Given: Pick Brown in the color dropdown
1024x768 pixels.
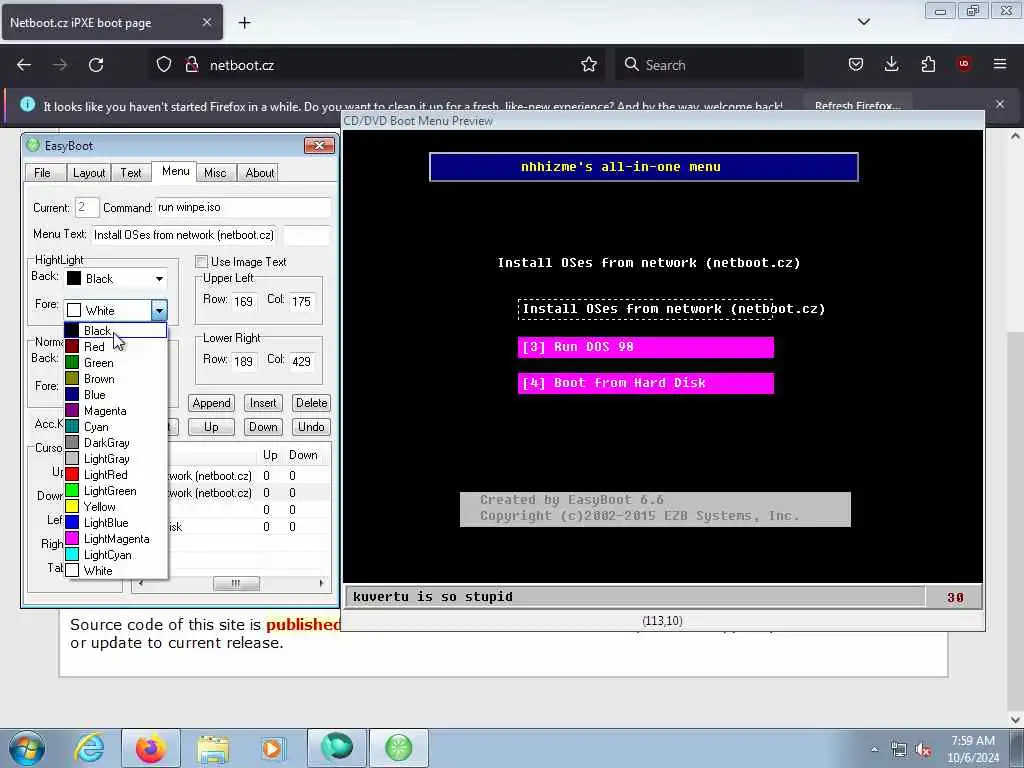Looking at the screenshot, I should pos(116,379).
